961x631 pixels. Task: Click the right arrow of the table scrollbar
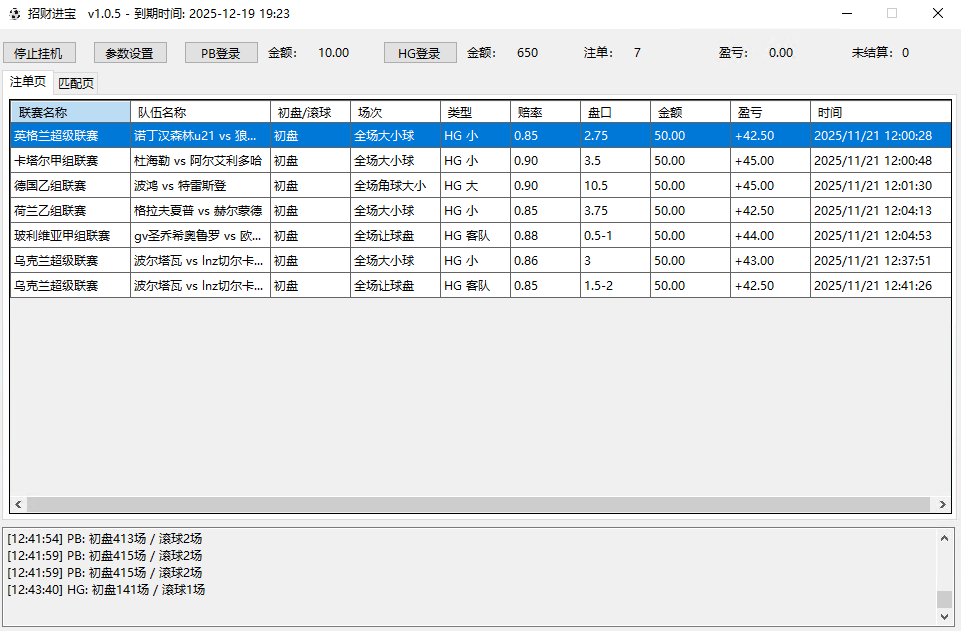[944, 505]
